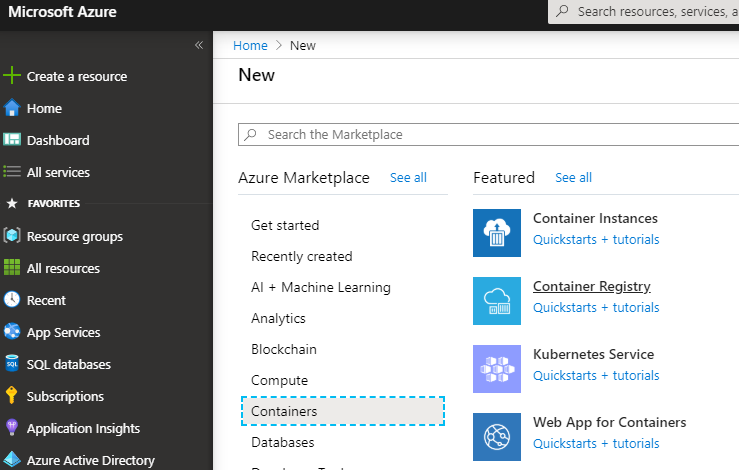Click the Kubernetes Service tile icon
The height and width of the screenshot is (470, 739).
[497, 369]
